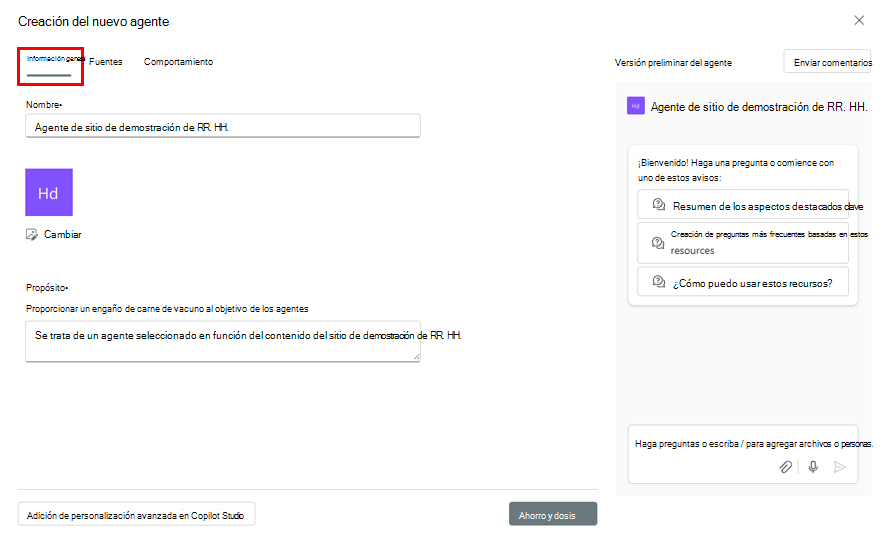Screen dimensions: 887x542
Task: Switch to the Fuentes tab
Action: tap(106, 62)
